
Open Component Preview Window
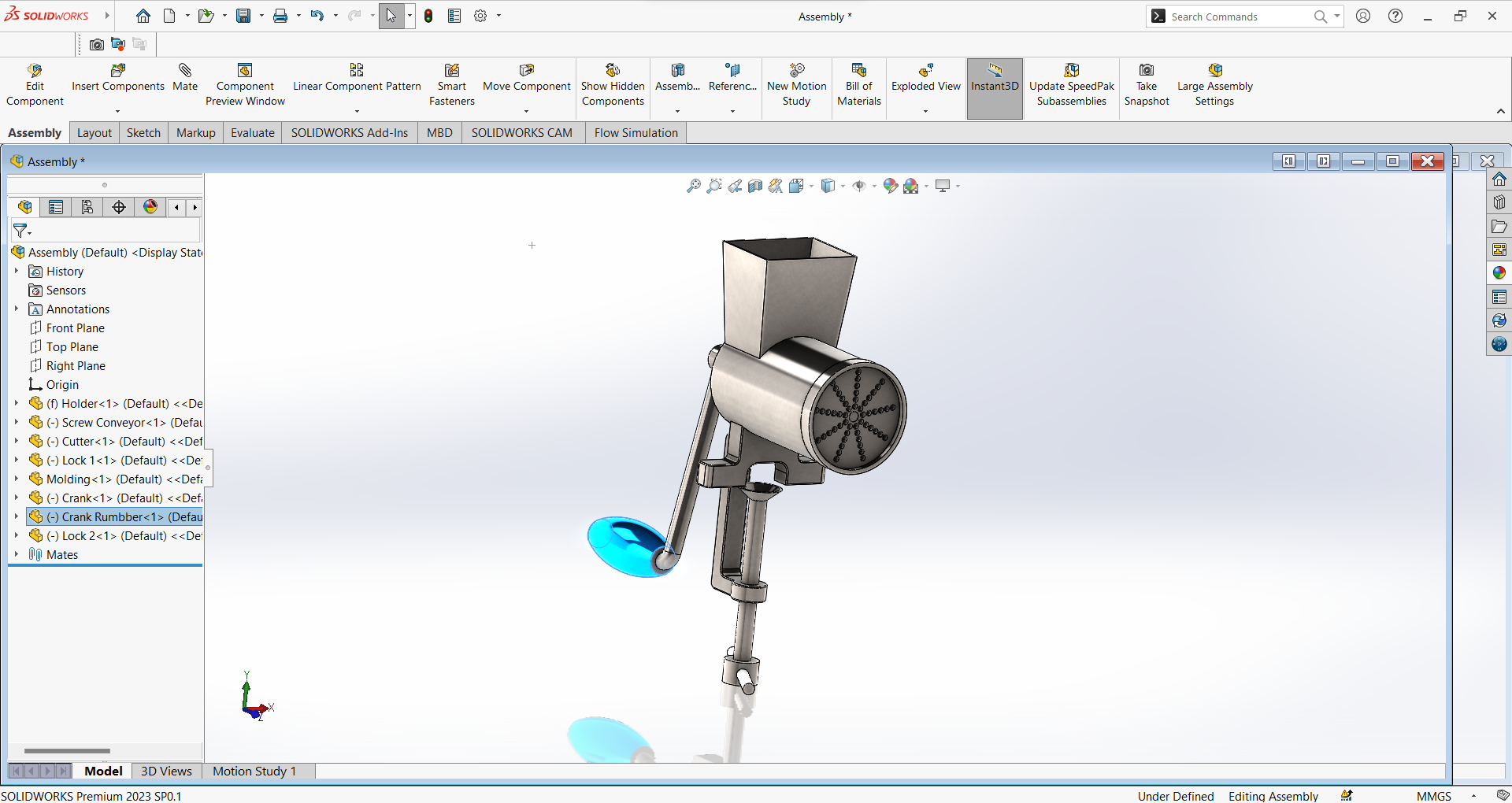(245, 85)
